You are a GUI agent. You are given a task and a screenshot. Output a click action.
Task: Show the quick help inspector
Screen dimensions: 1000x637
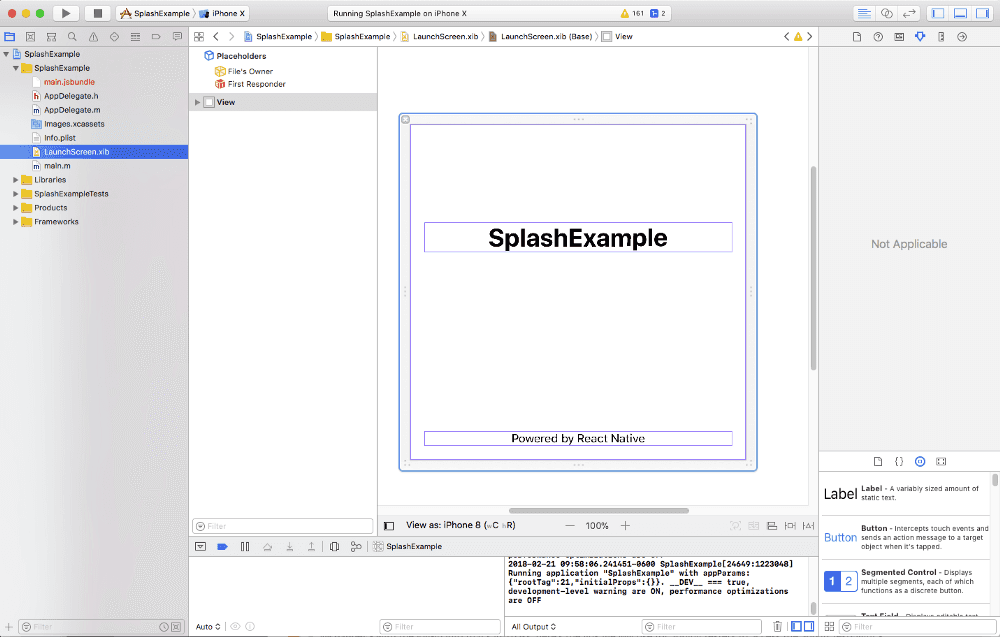click(878, 37)
